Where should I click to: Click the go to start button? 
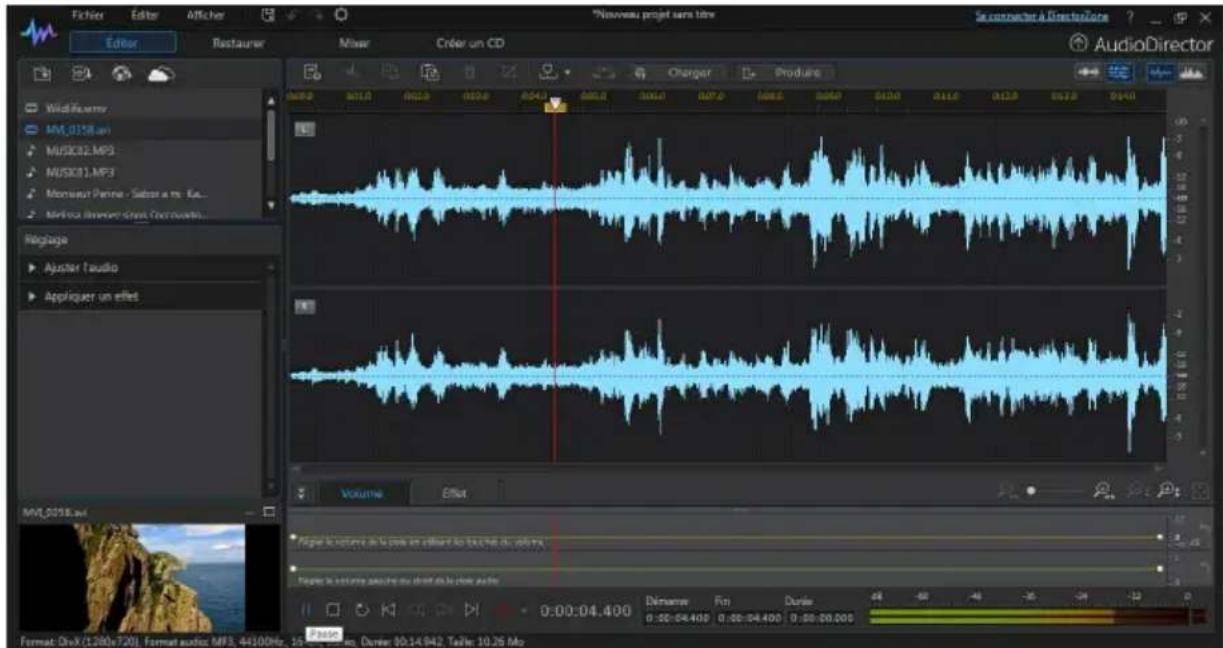[x=388, y=609]
